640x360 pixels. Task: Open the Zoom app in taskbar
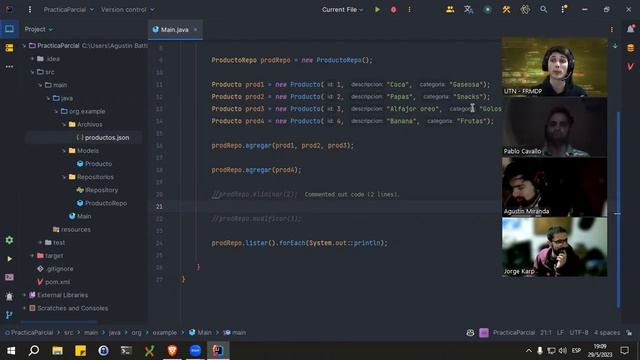tap(195, 350)
